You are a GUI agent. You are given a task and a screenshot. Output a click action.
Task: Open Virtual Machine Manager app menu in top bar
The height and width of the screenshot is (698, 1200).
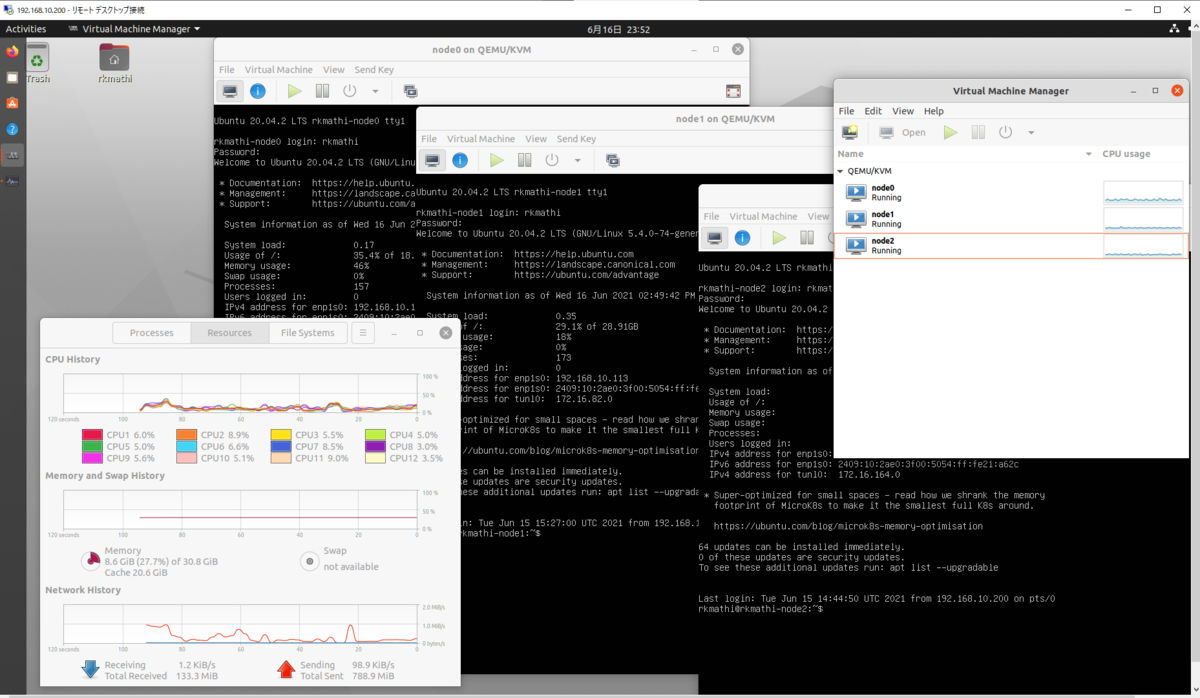(x=135, y=29)
